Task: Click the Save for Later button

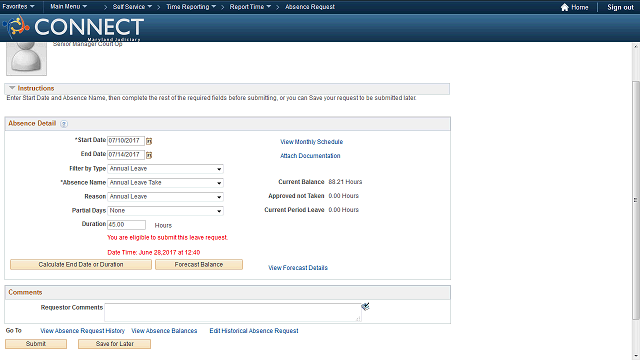Action: click(x=114, y=344)
